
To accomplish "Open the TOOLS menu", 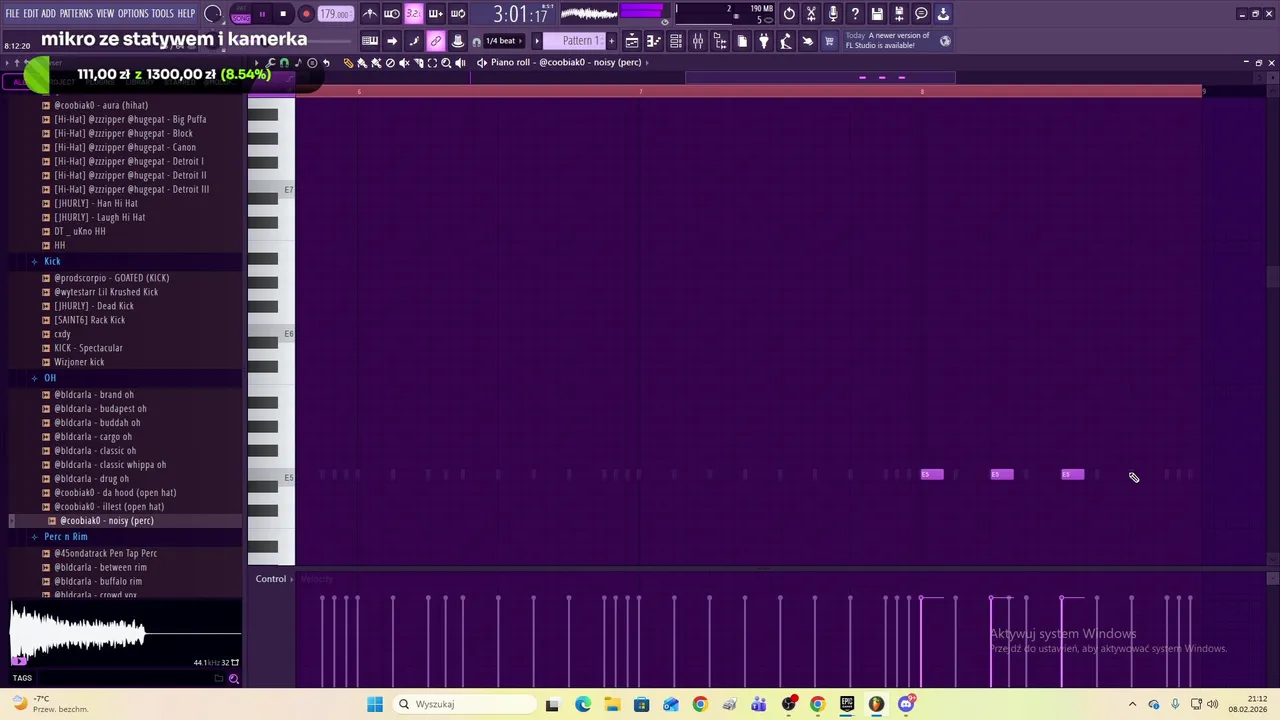I will point(163,14).
